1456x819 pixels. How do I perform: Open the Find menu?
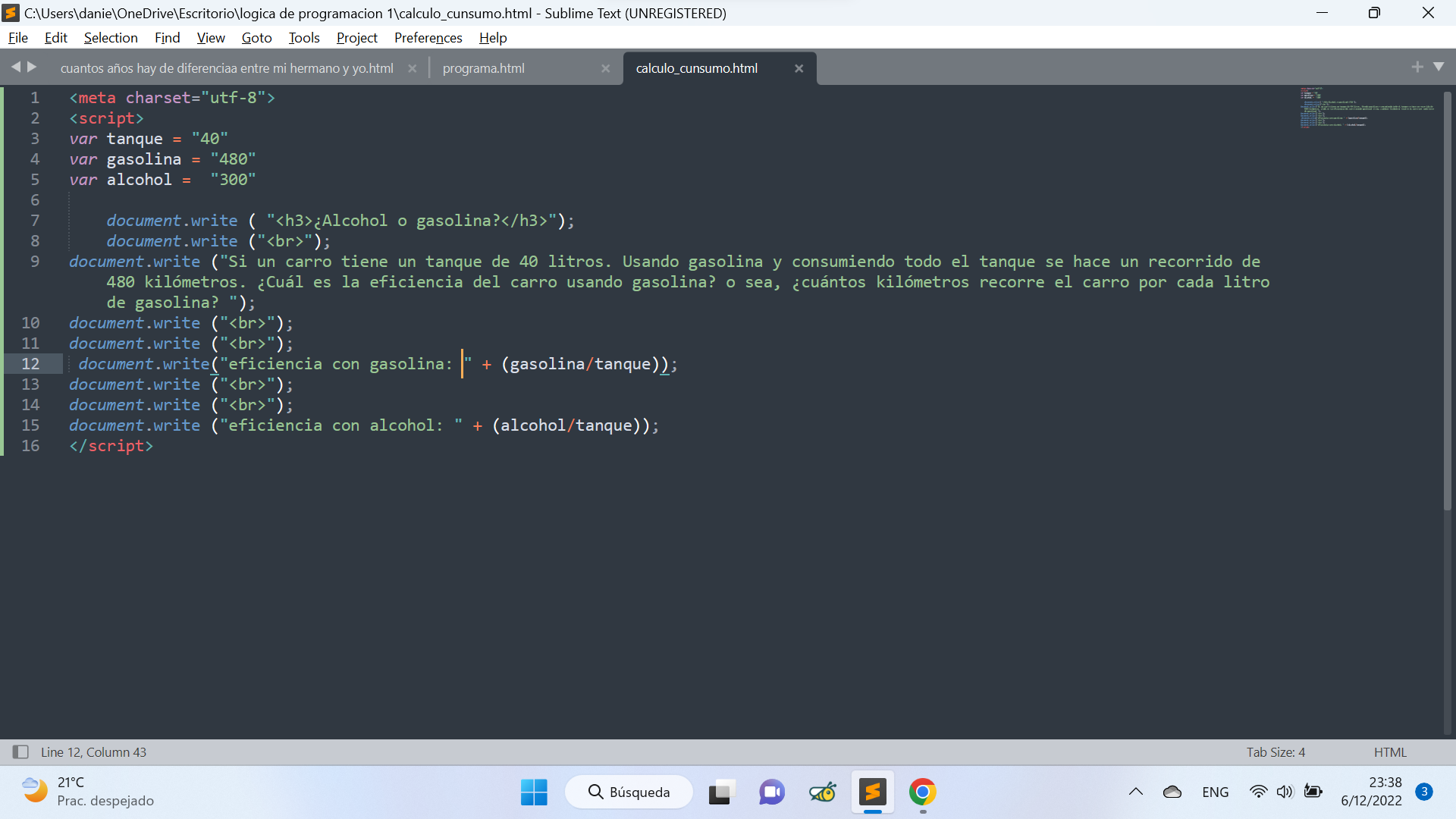click(167, 38)
